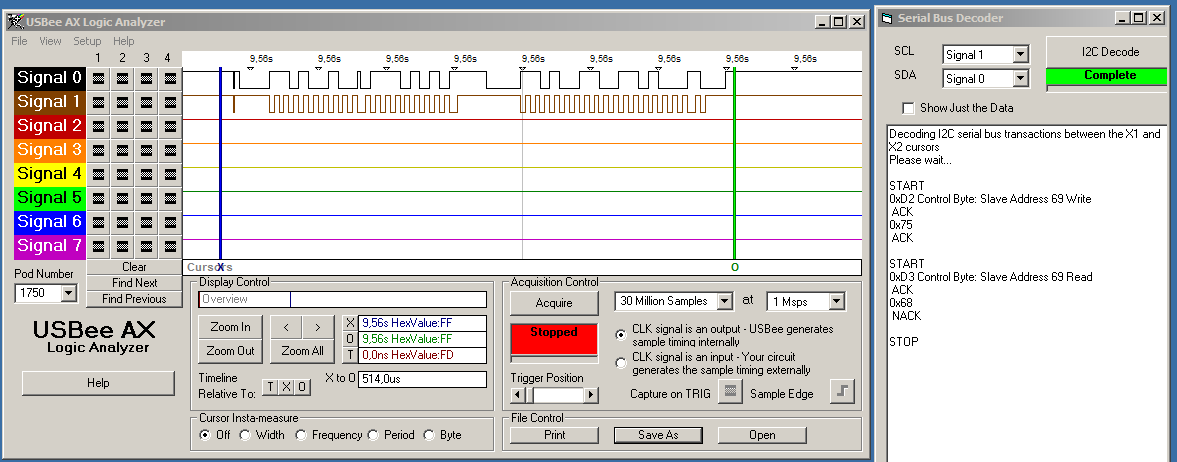Nudge Trigger Position slider left arrow
The height and width of the screenshot is (462, 1177).
point(516,394)
